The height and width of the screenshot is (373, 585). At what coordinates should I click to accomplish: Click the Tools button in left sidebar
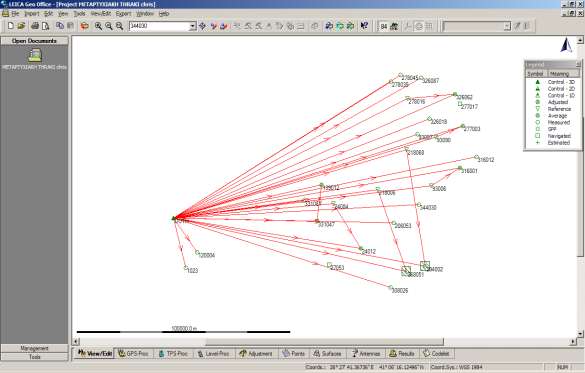click(x=34, y=357)
